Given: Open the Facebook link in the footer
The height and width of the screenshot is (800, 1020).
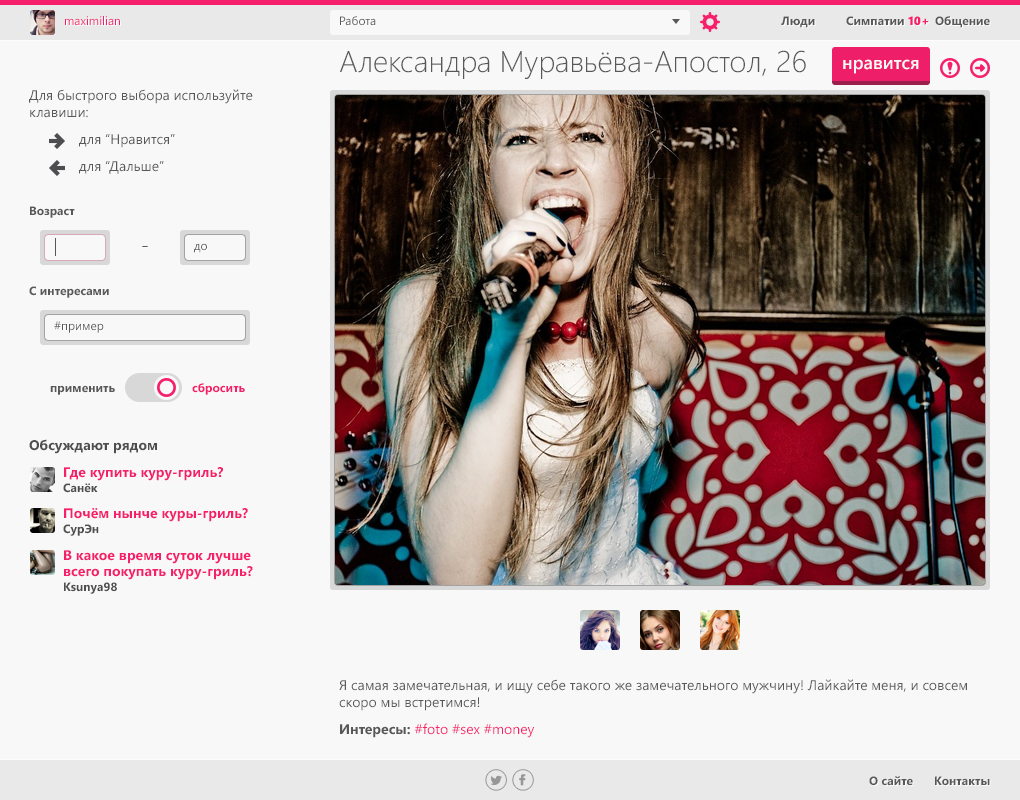Looking at the screenshot, I should [523, 780].
